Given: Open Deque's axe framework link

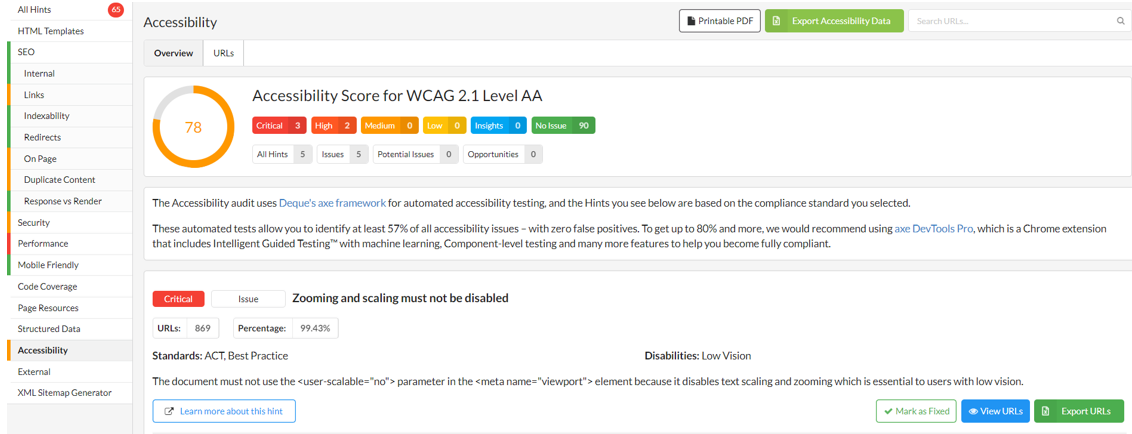Looking at the screenshot, I should point(332,203).
